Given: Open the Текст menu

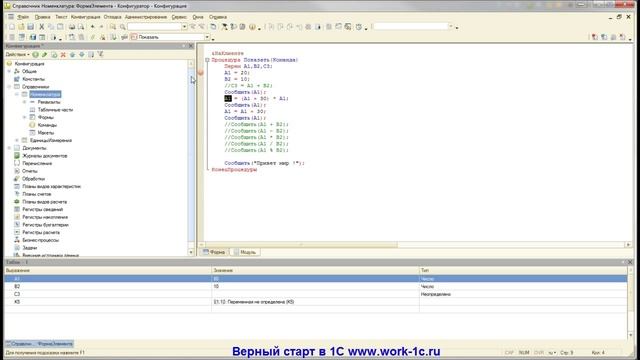Looking at the screenshot, I should (61, 17).
